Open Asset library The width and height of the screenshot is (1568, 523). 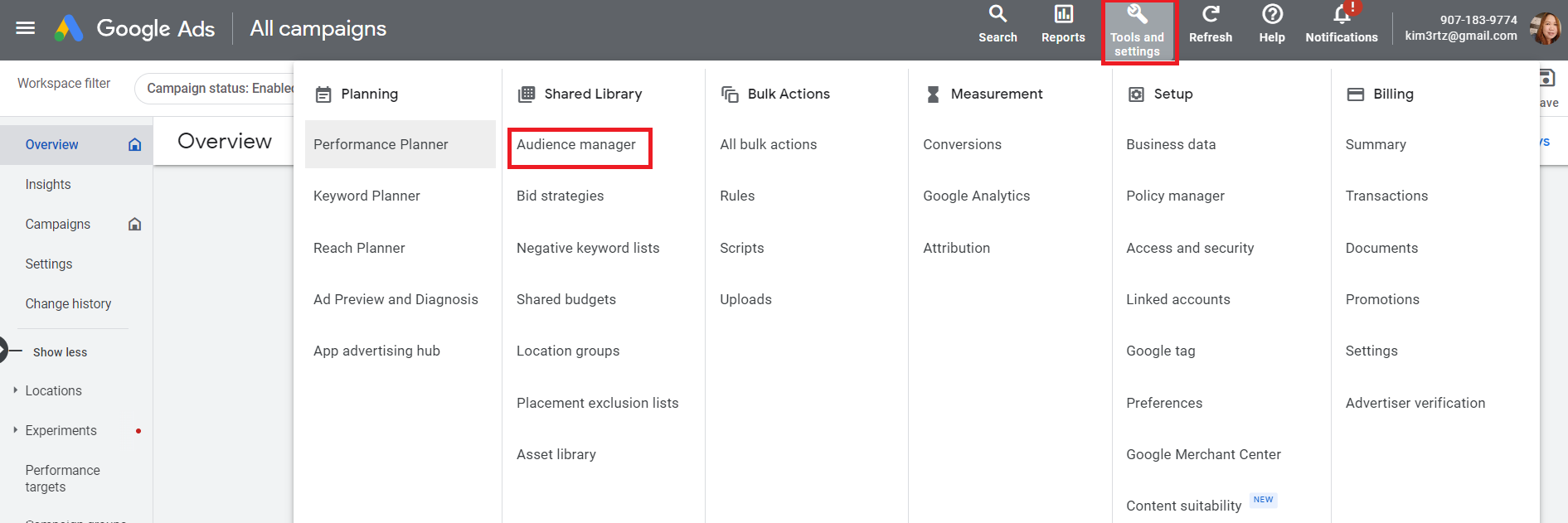pos(556,454)
